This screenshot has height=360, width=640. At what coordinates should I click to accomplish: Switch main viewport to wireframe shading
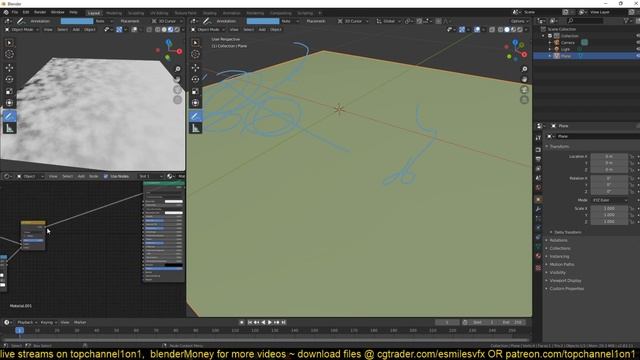tap(500, 29)
